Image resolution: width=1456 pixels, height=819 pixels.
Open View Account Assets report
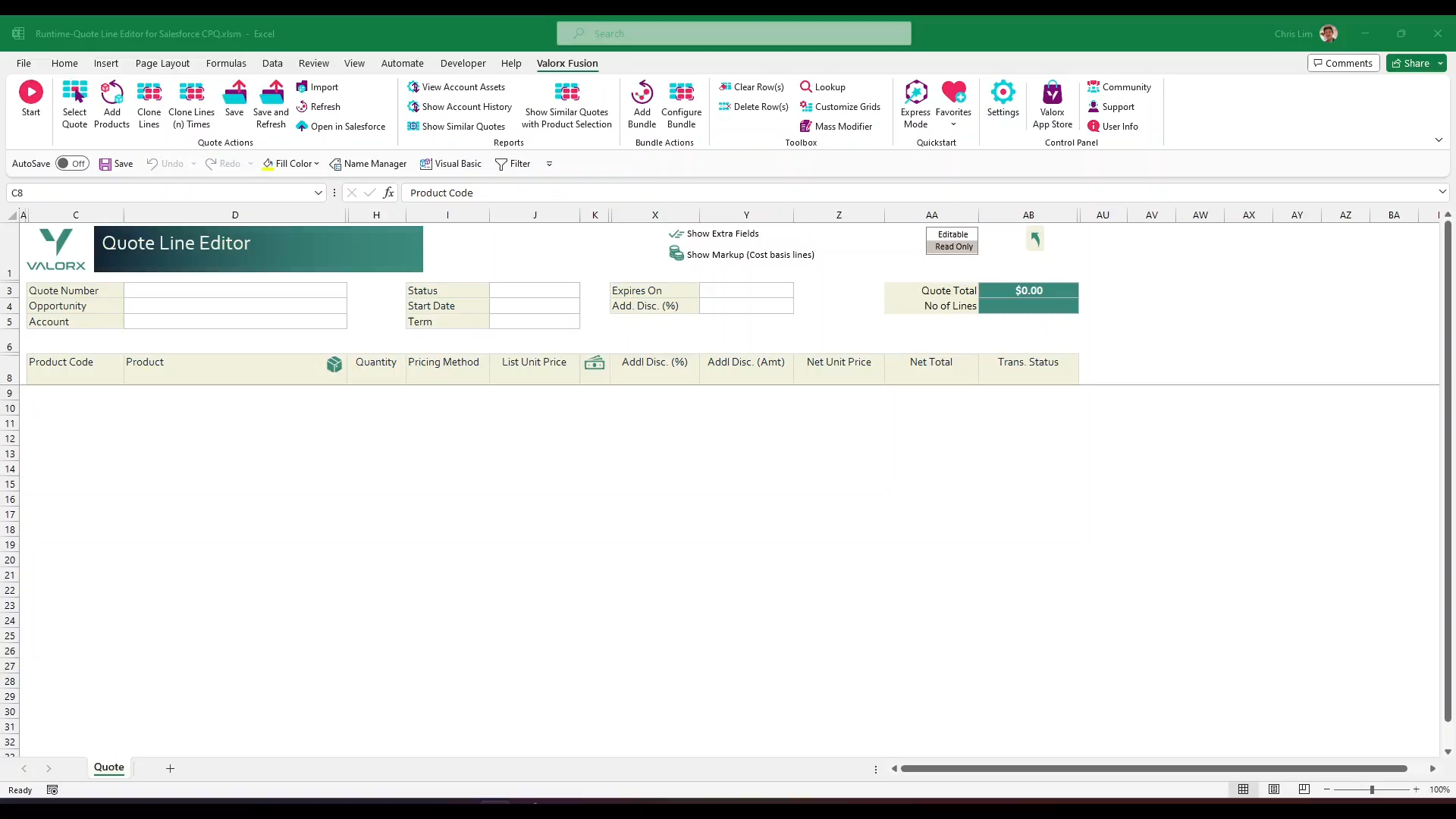coord(456,87)
